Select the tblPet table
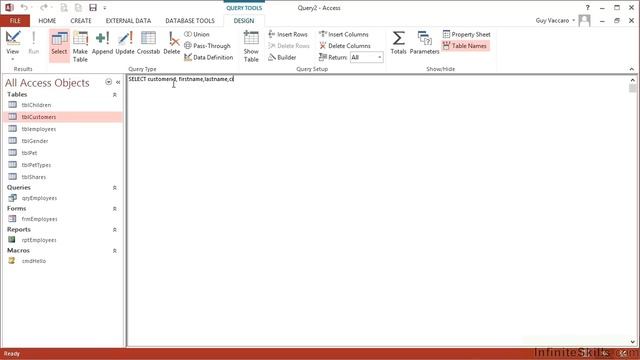Image resolution: width=640 pixels, height=360 pixels. coord(62,153)
